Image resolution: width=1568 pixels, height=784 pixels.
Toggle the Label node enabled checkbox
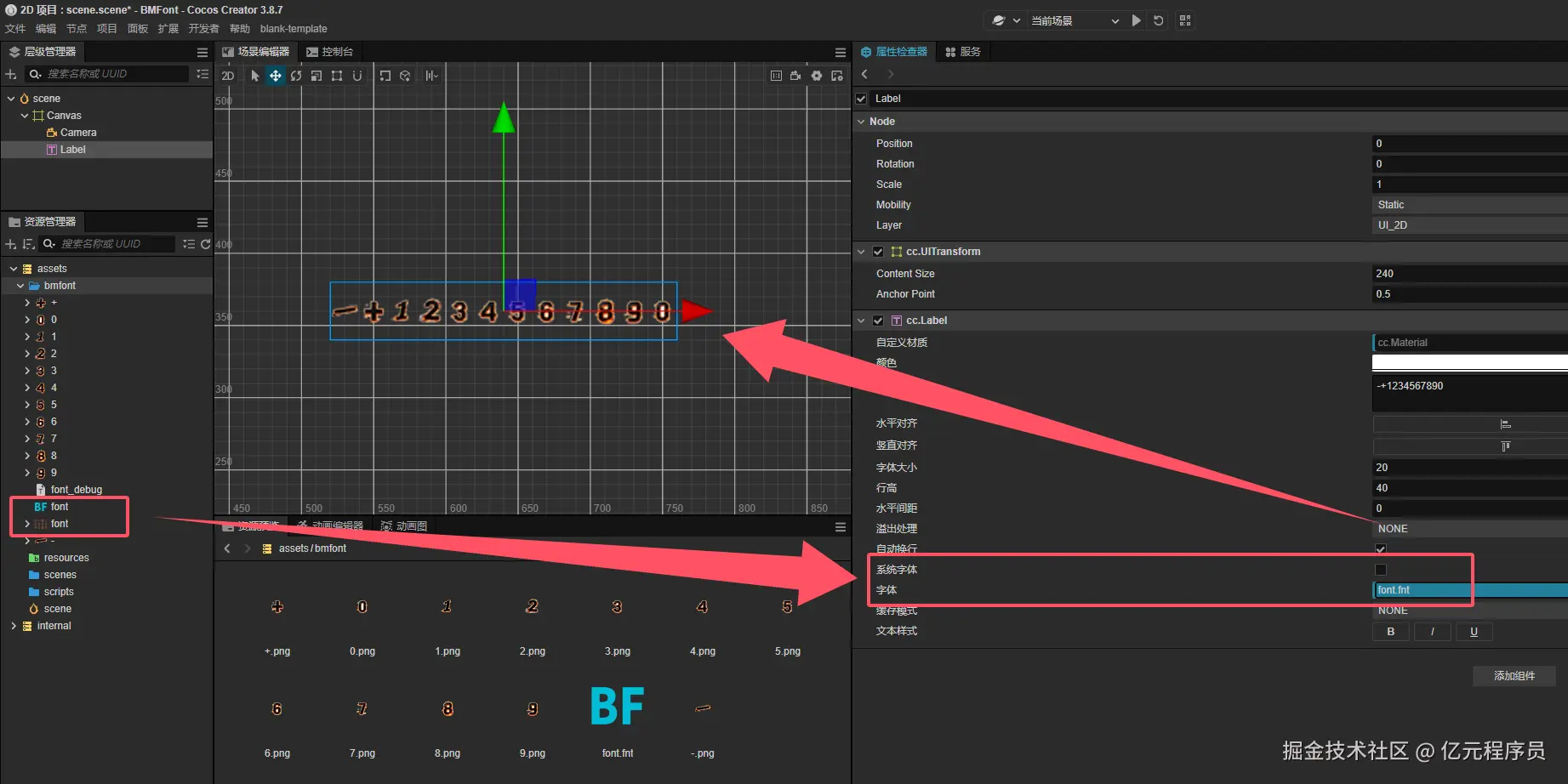click(x=862, y=99)
